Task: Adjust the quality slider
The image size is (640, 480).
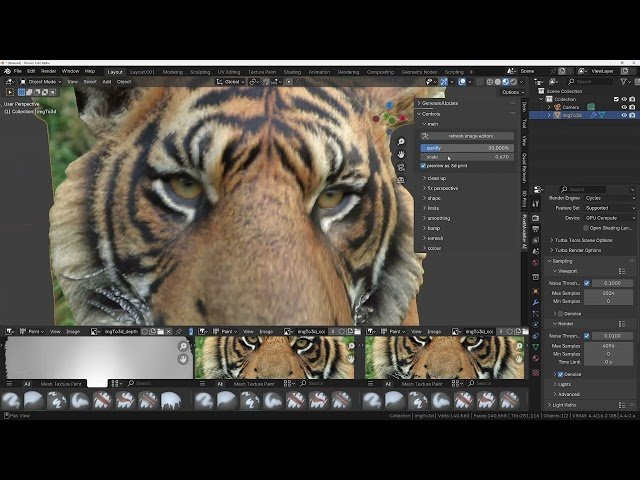Action: pos(467,148)
